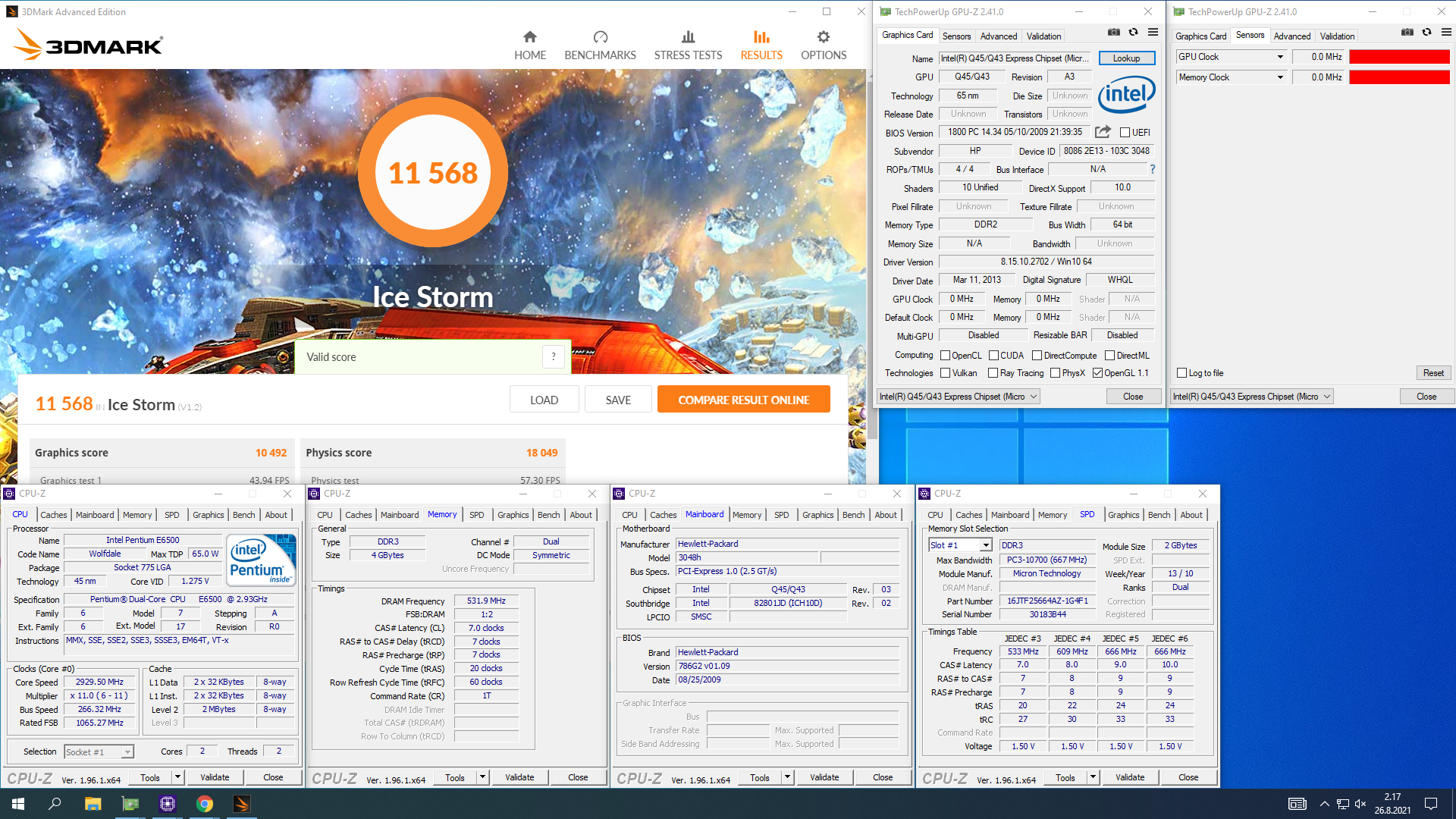The height and width of the screenshot is (819, 1456).
Task: Click the 3DMark logo
Action: (88, 45)
